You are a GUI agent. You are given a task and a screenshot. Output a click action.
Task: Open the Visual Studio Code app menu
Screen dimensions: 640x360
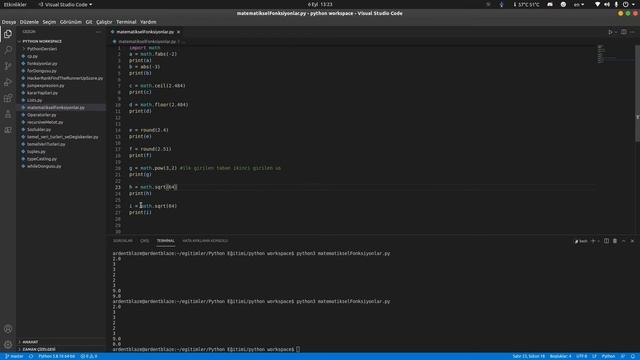tap(65, 4)
